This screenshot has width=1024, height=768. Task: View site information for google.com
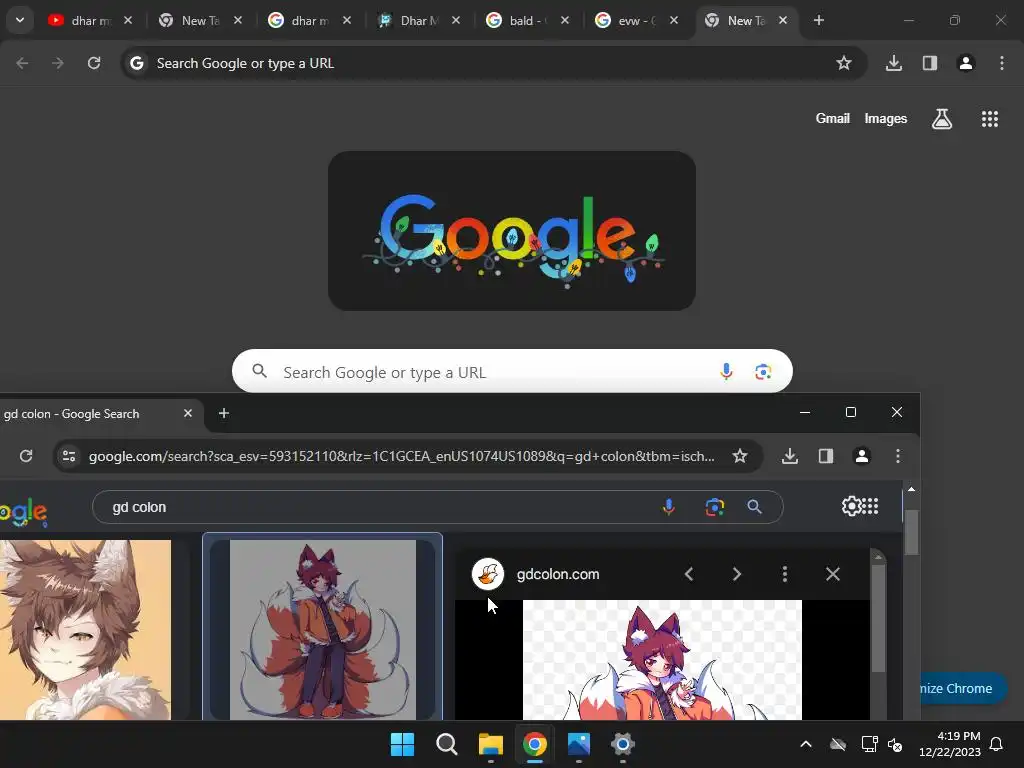tap(69, 456)
